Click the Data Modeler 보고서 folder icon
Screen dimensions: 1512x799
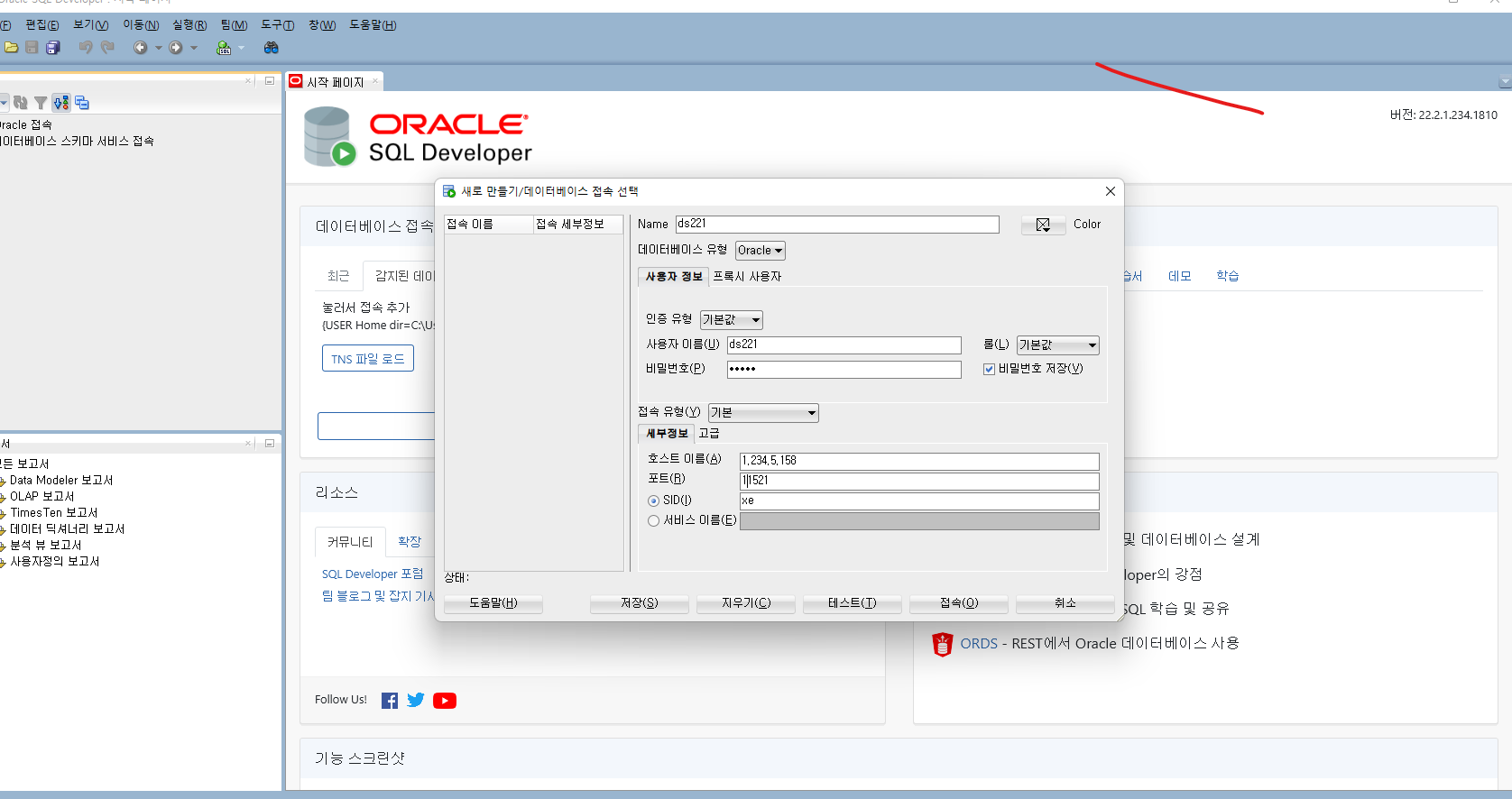coord(4,482)
